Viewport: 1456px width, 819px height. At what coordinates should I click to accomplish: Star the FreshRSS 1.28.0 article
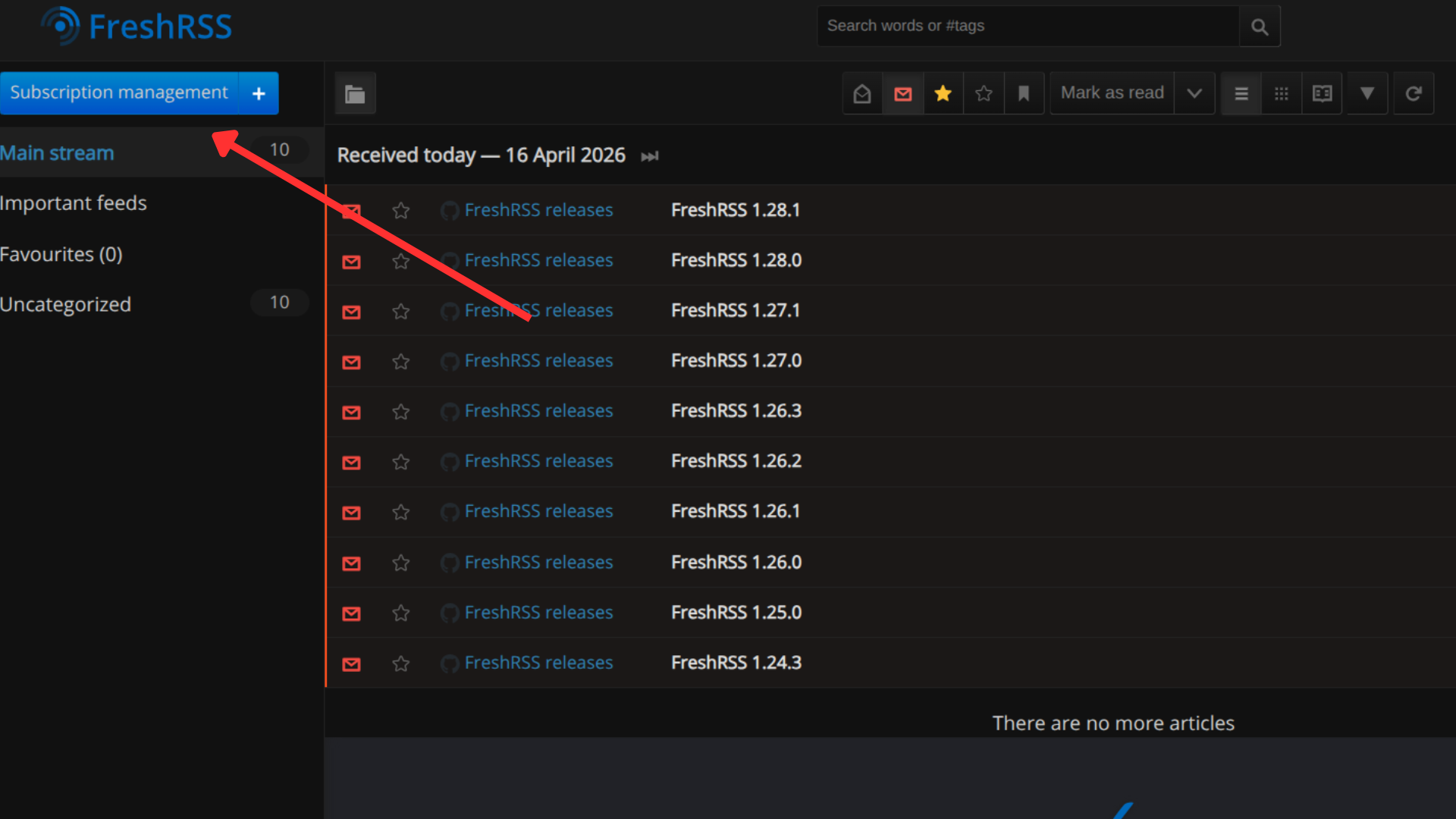tap(401, 261)
